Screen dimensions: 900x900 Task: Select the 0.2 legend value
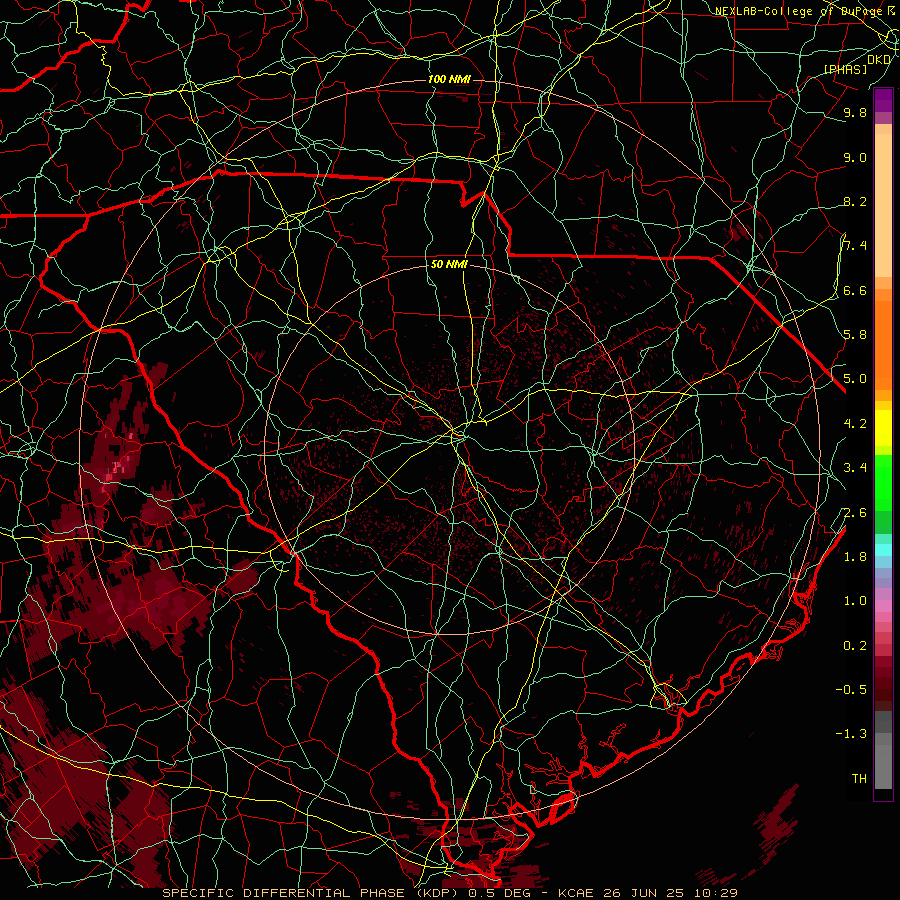click(x=855, y=646)
